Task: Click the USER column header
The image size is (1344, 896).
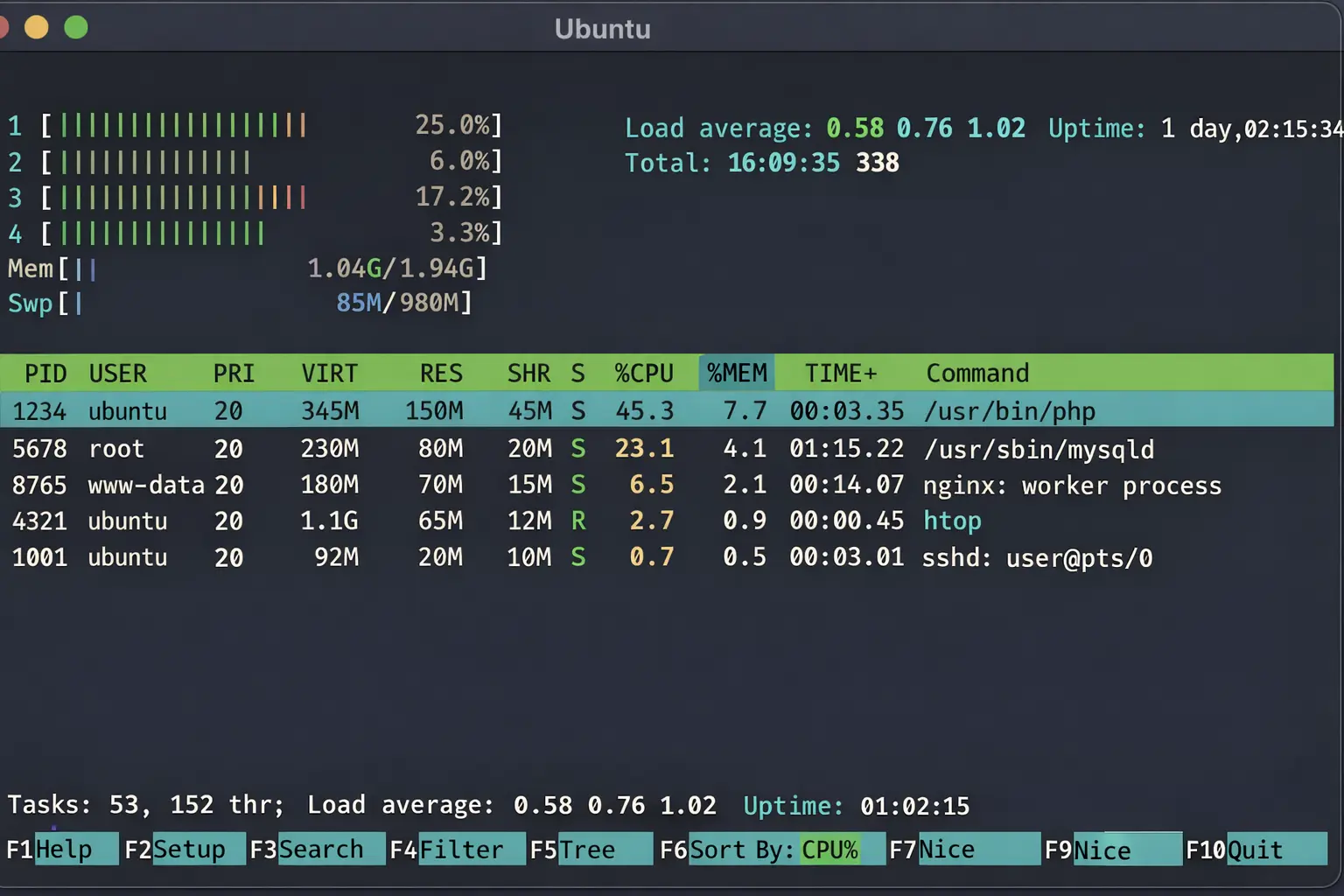Action: (x=118, y=374)
